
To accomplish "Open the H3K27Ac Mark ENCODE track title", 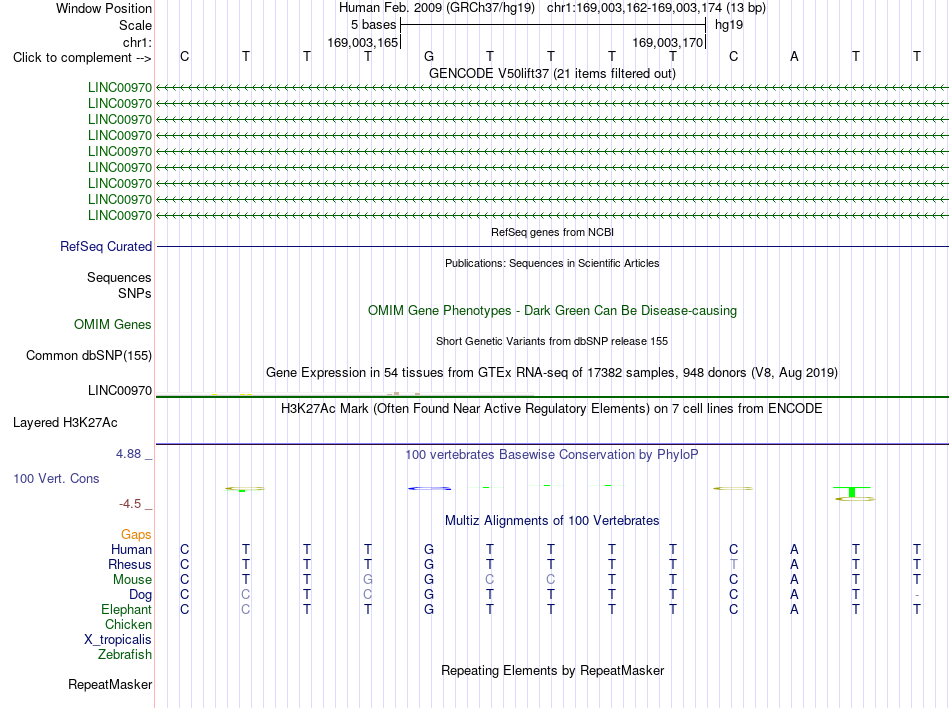I will click(552, 408).
